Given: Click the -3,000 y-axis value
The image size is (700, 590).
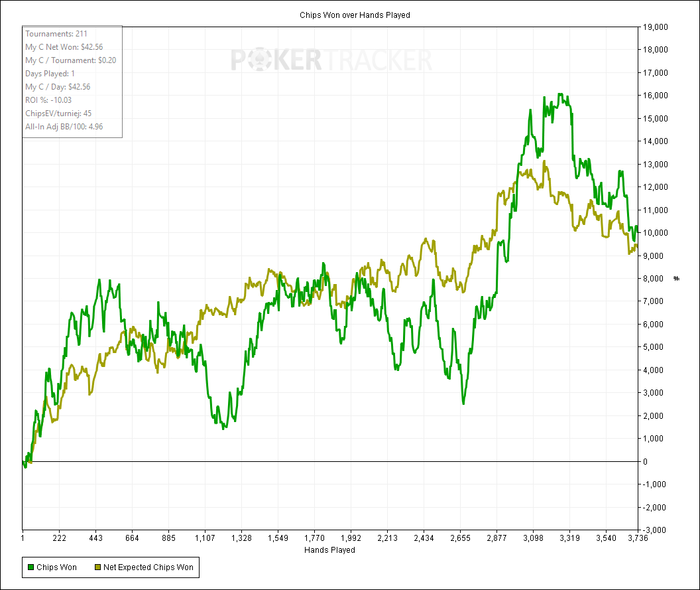Looking at the screenshot, I should [x=654, y=530].
